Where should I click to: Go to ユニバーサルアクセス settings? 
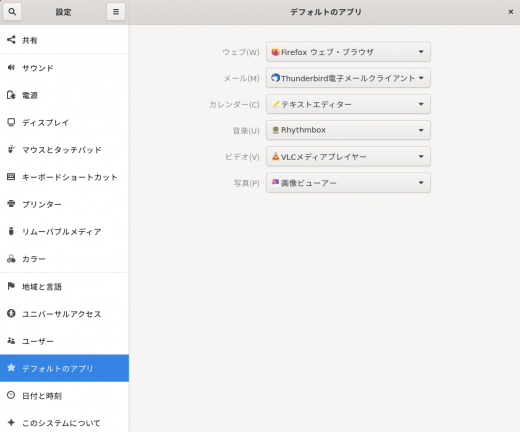click(x=64, y=314)
